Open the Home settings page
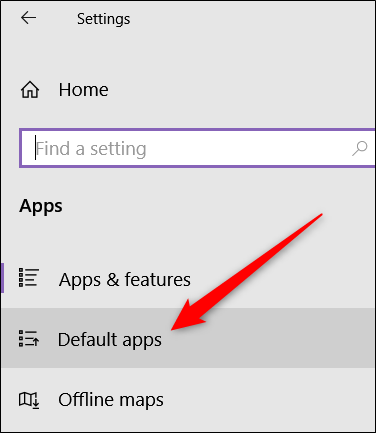 [188, 90]
